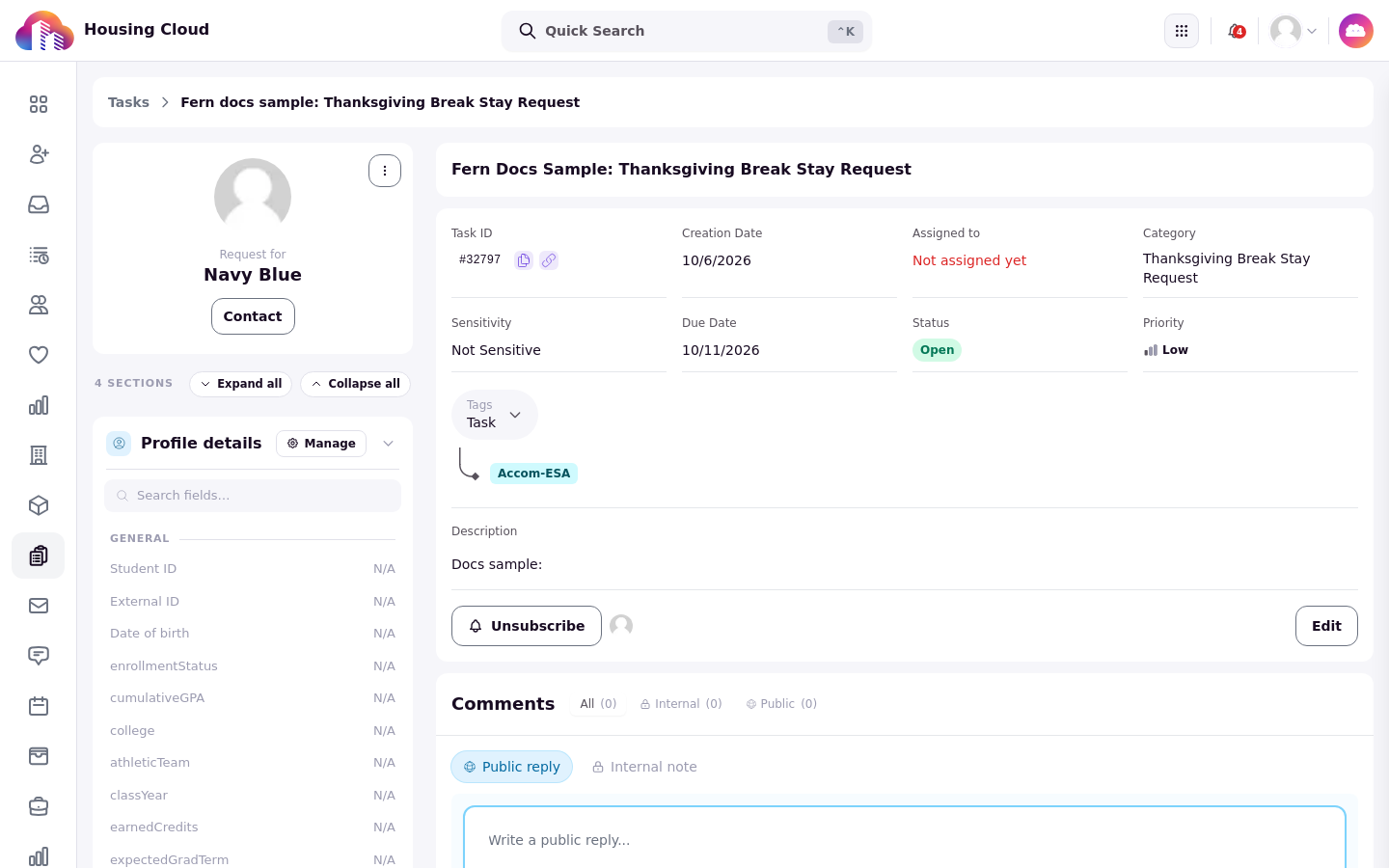Open the user avatar menu in header
This screenshot has width=1389, height=868.
1294,31
